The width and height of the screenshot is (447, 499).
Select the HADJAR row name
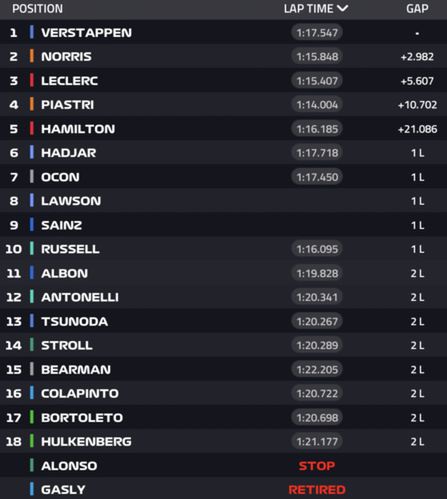pos(68,153)
